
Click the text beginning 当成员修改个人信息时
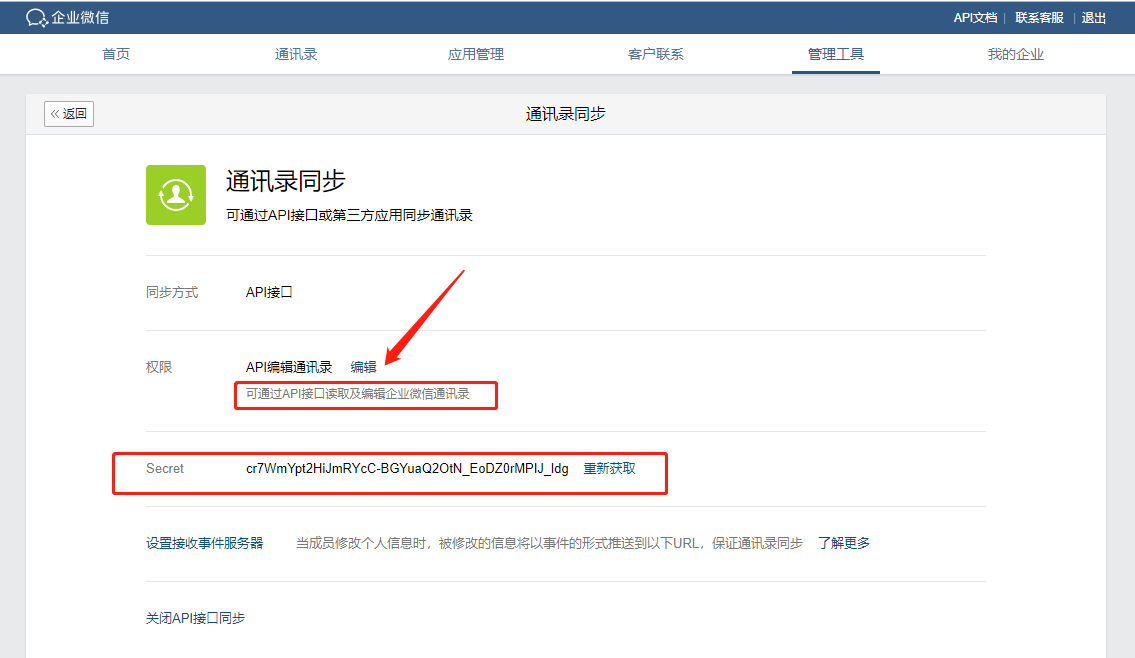pos(549,543)
